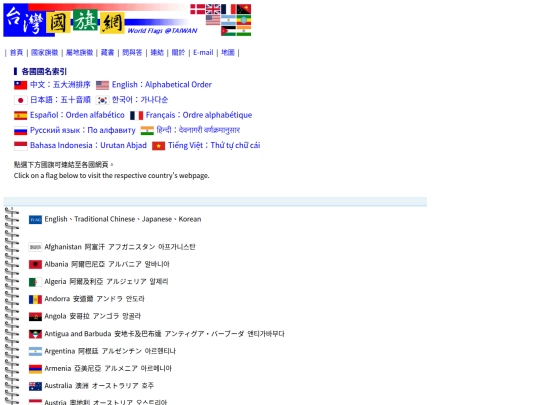Click the Afghanistan 阿富汗 country name text
Viewport: 540px width, 405px height.
point(120,247)
